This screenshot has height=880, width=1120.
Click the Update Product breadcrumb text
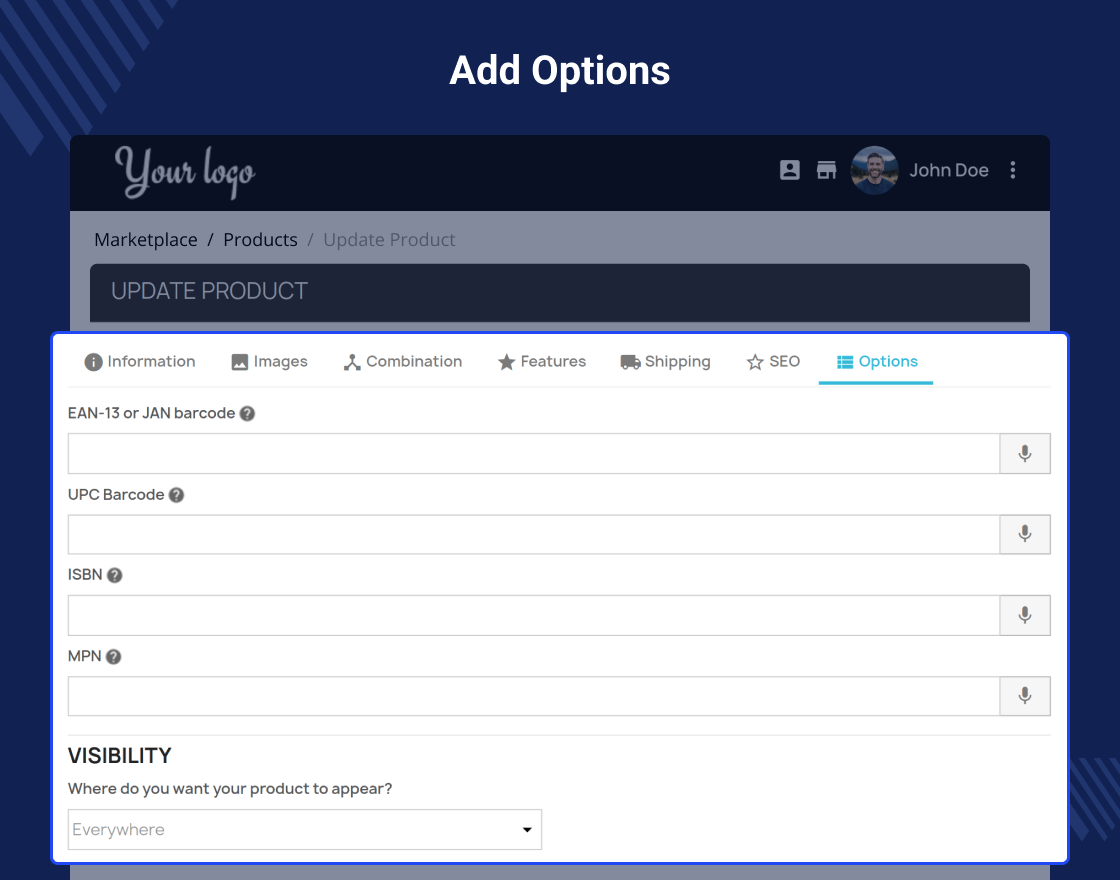pyautogui.click(x=389, y=240)
